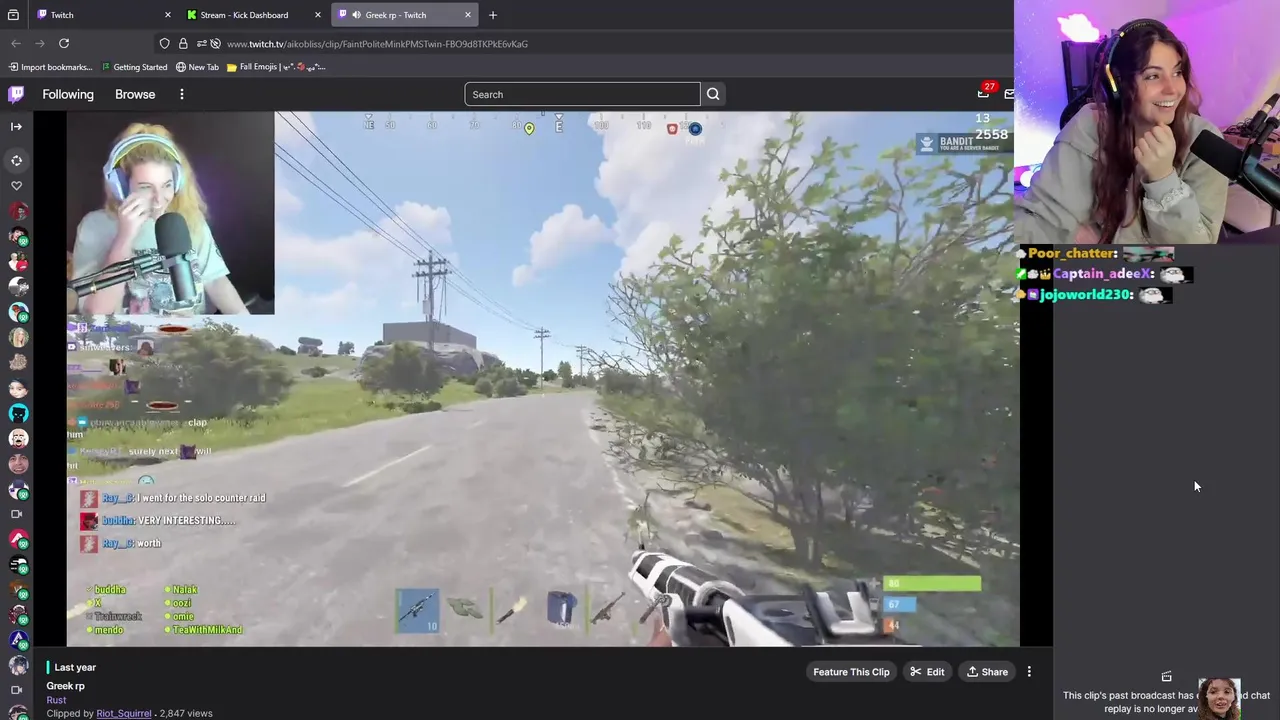Click into the Twitch Search field
Viewport: 1280px width, 720px height.
click(582, 94)
